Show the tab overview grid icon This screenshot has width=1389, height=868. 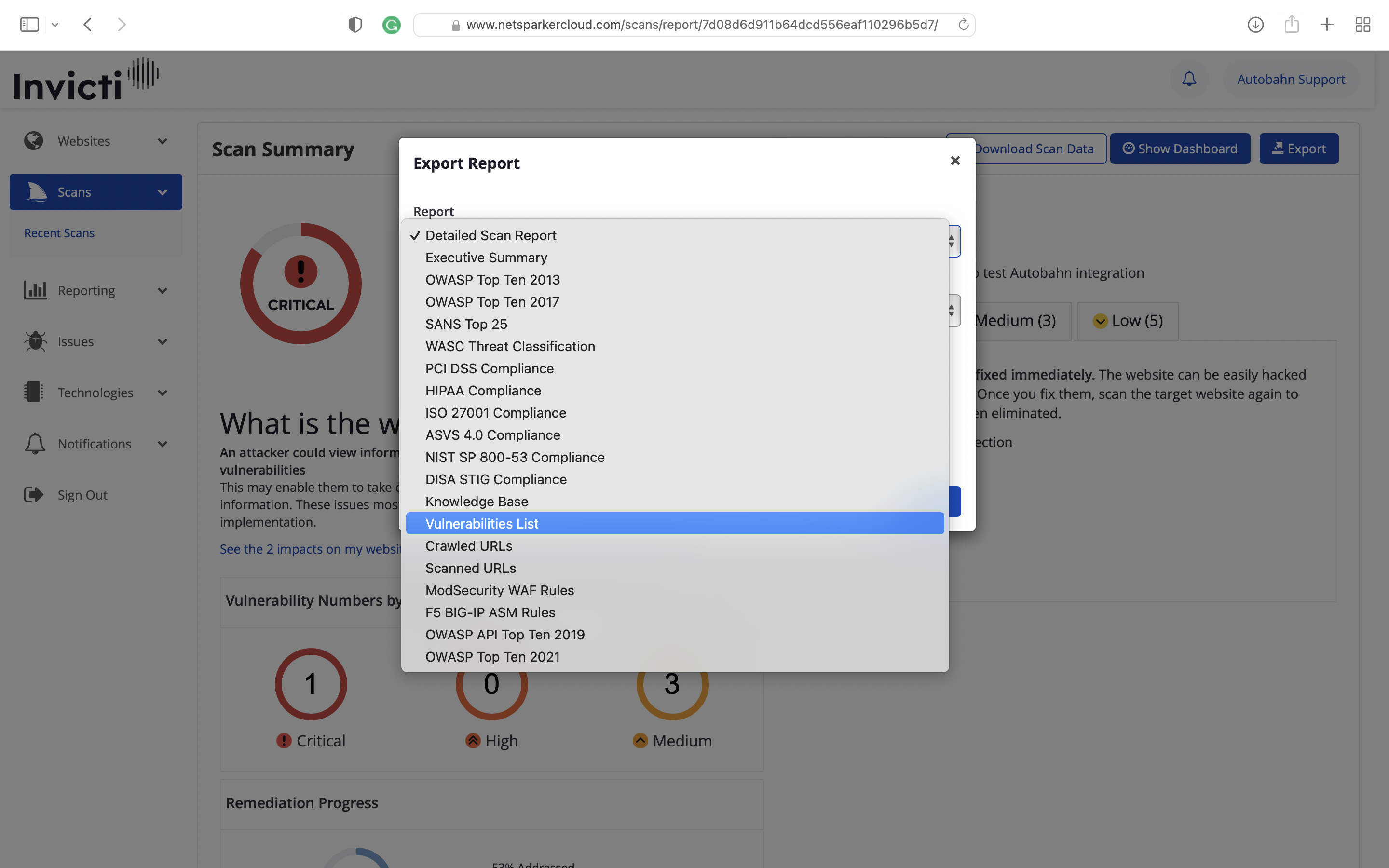[x=1362, y=25]
